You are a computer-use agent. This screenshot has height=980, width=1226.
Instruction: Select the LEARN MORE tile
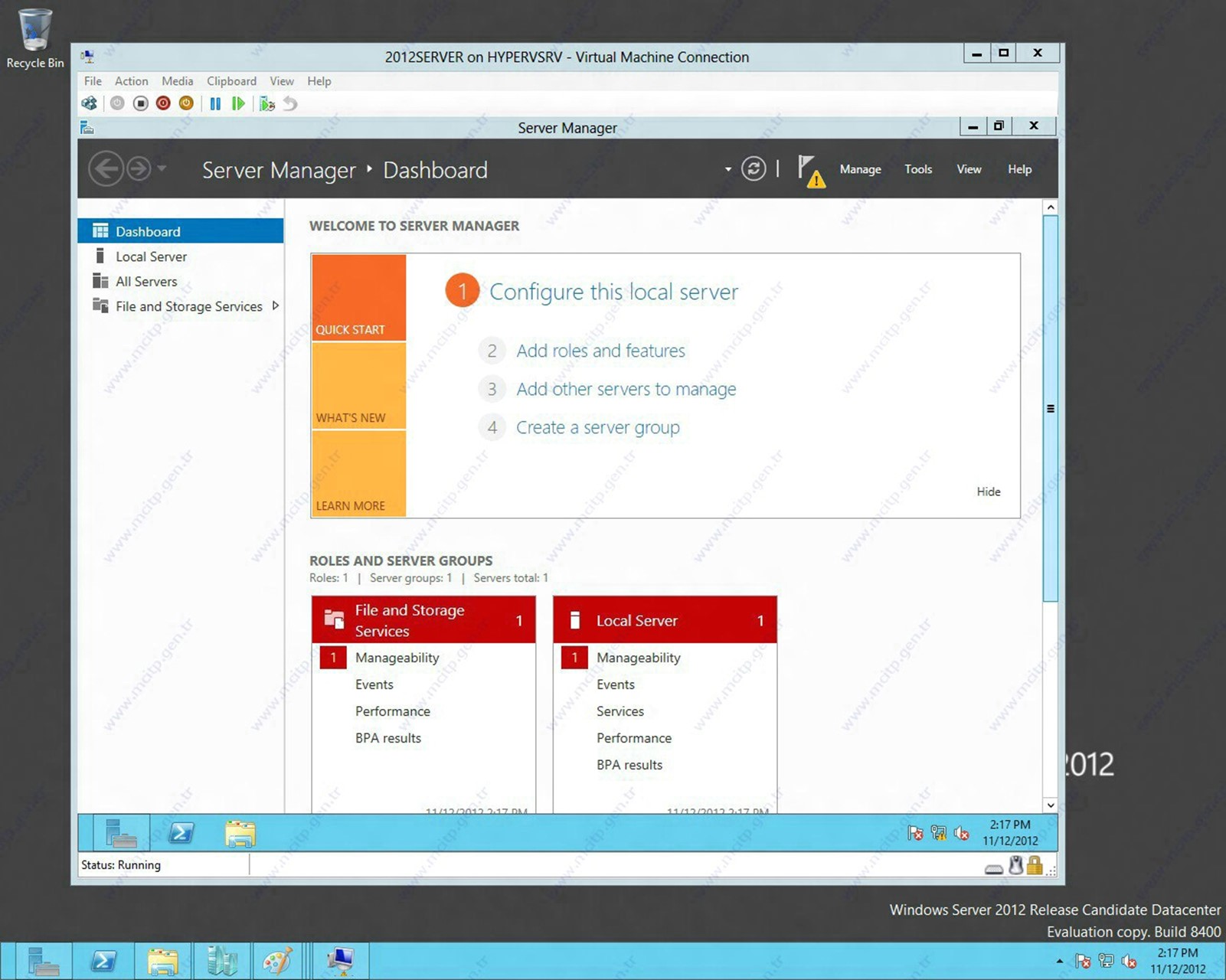(x=358, y=474)
